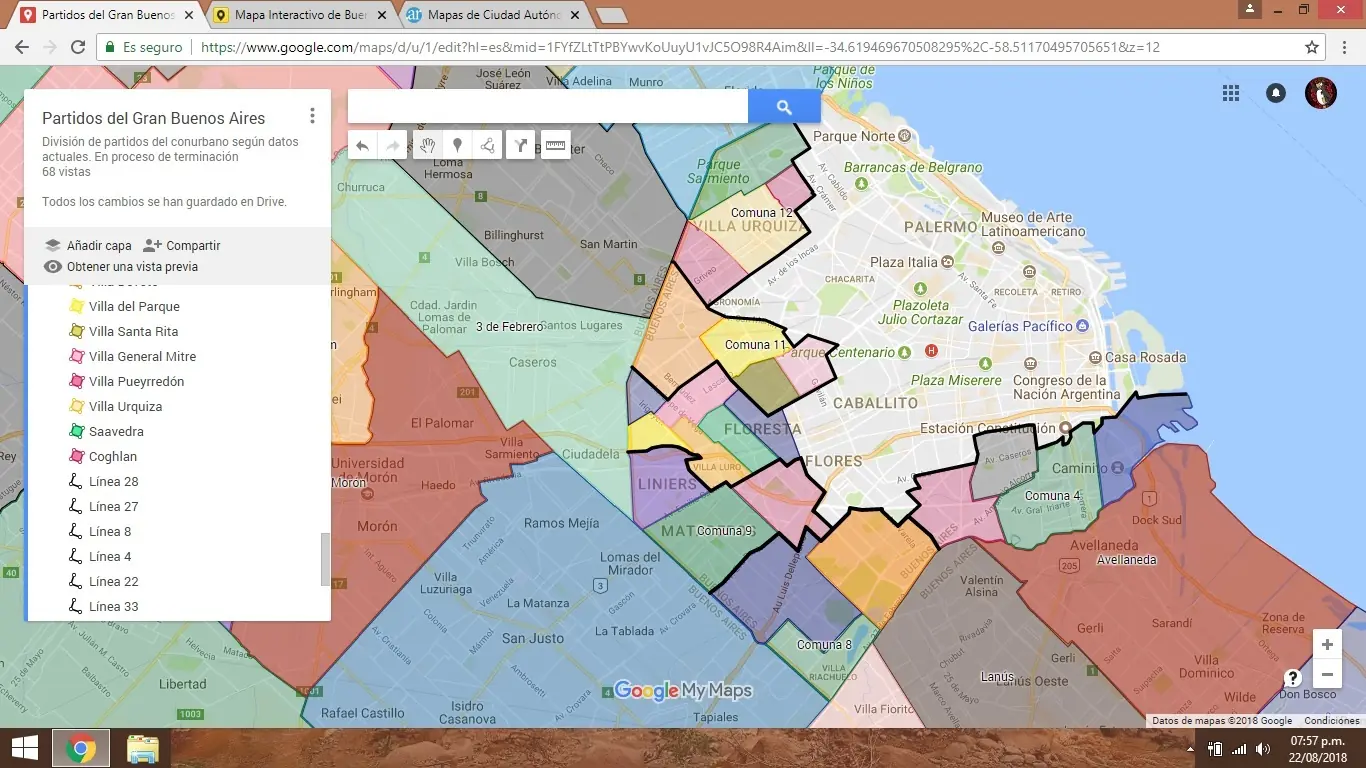Activate the measure distances ruler tool
1366x768 pixels.
(x=555, y=146)
